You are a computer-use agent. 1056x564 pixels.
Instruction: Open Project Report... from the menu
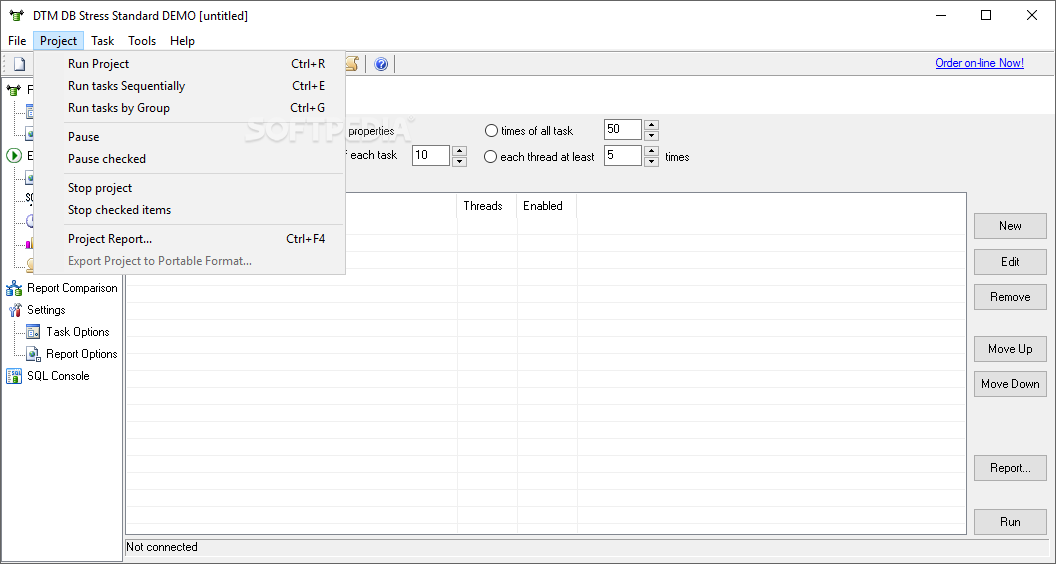coord(189,239)
